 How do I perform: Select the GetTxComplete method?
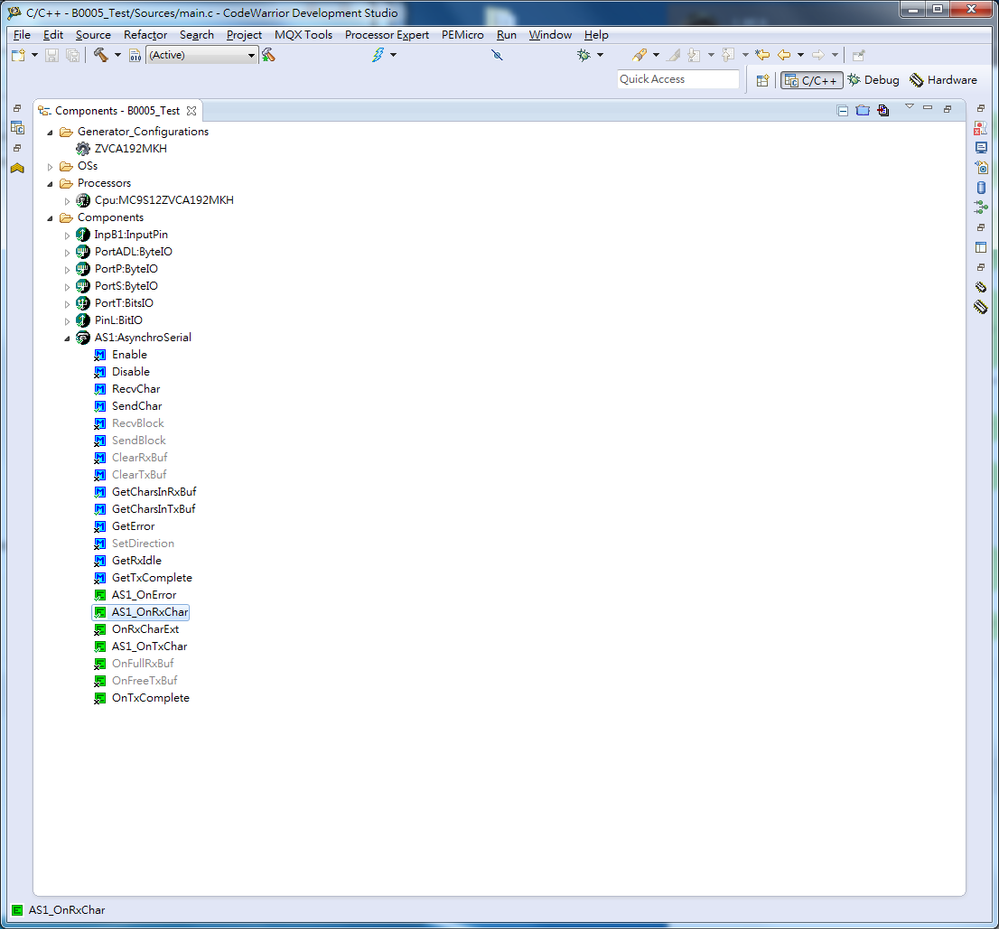pyautogui.click(x=152, y=578)
